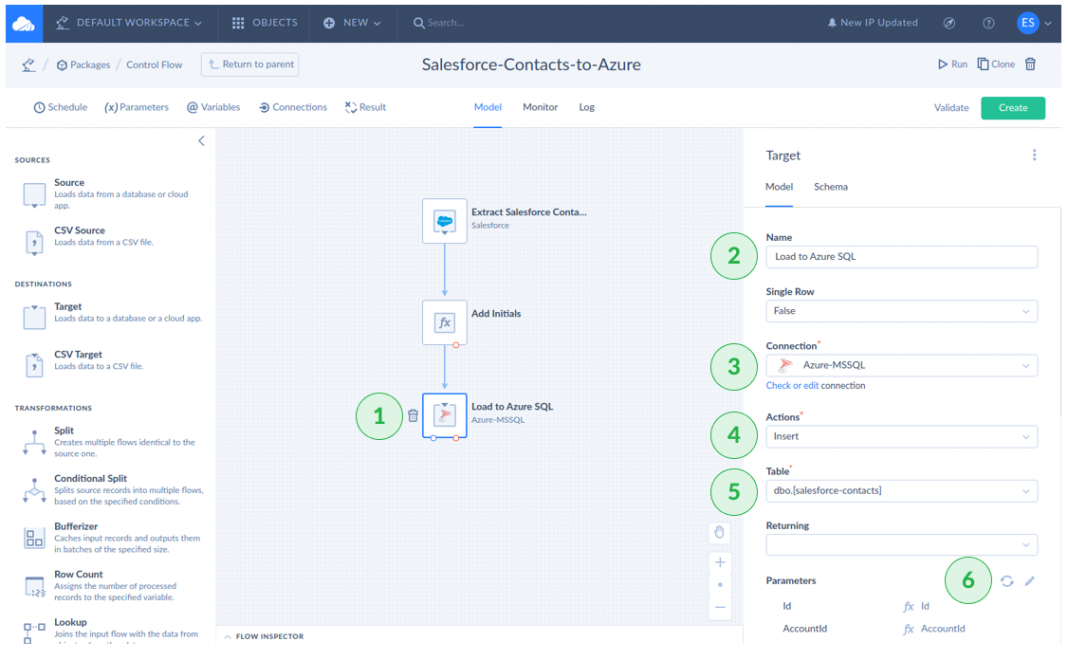Switch to the Monitor tab
This screenshot has height=660, width=1068.
[x=540, y=107]
